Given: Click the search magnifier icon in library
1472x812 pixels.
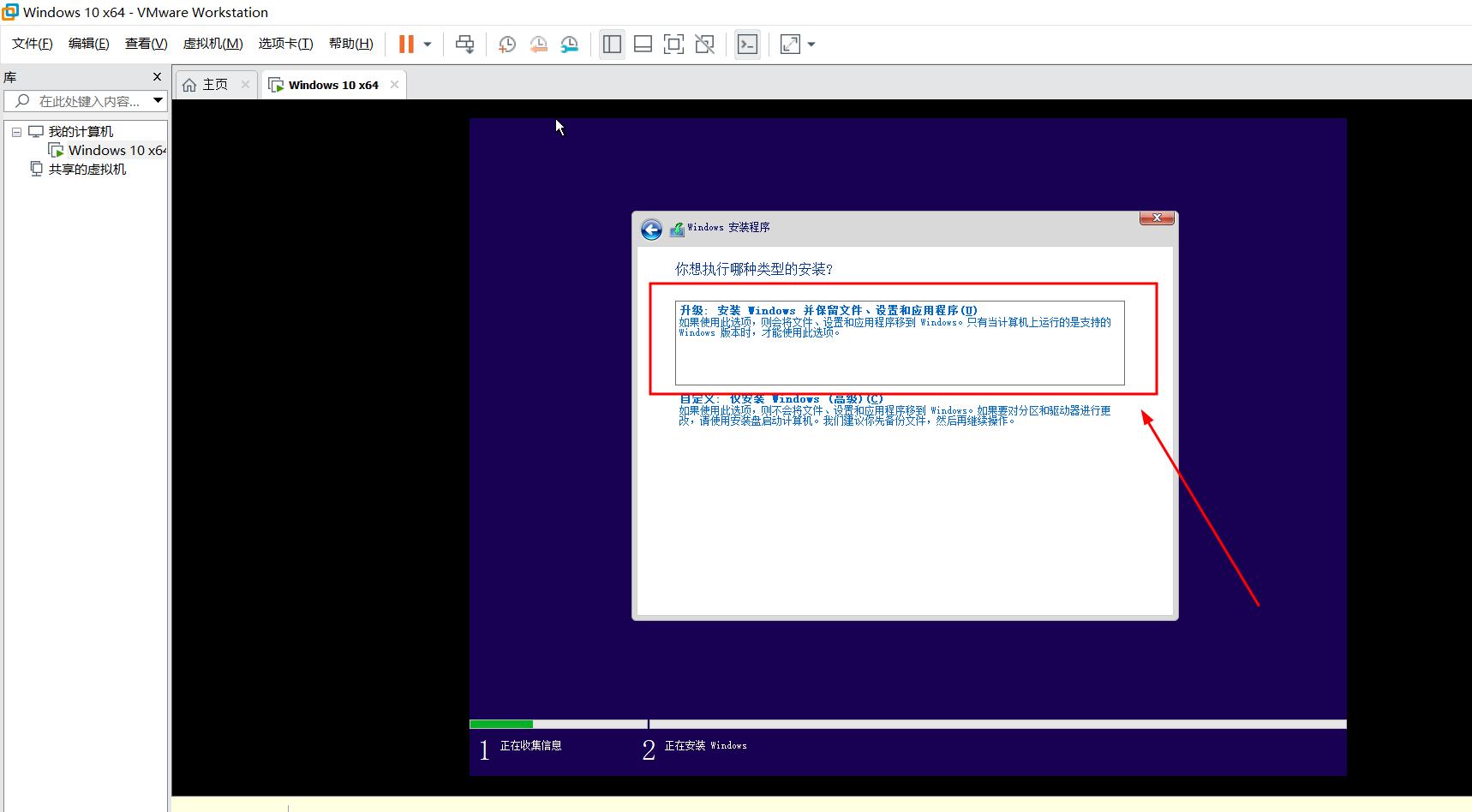Looking at the screenshot, I should point(22,101).
